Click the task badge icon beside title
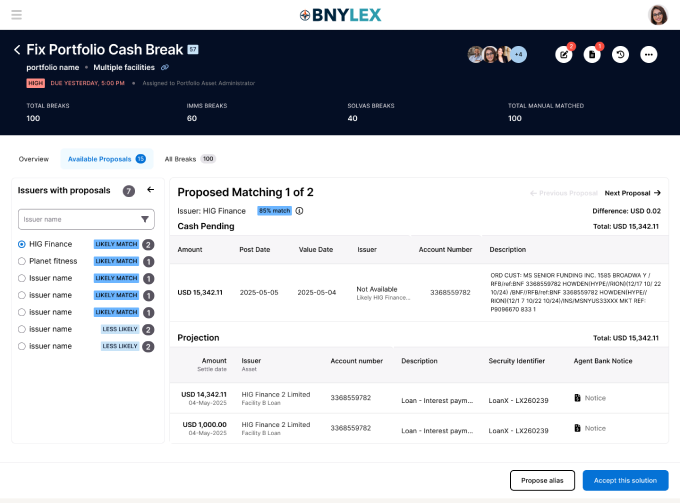The height and width of the screenshot is (503, 680). point(193,49)
